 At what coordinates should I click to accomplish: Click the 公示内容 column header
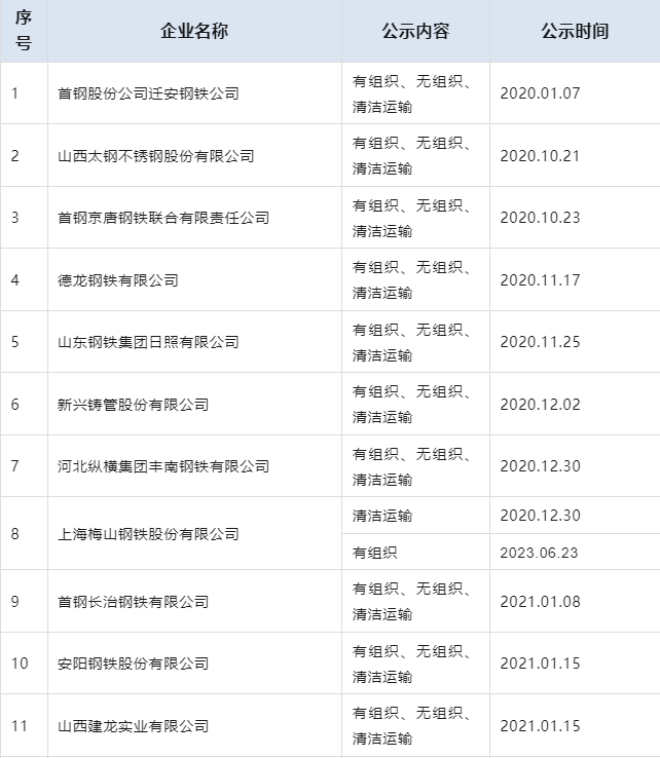[415, 31]
